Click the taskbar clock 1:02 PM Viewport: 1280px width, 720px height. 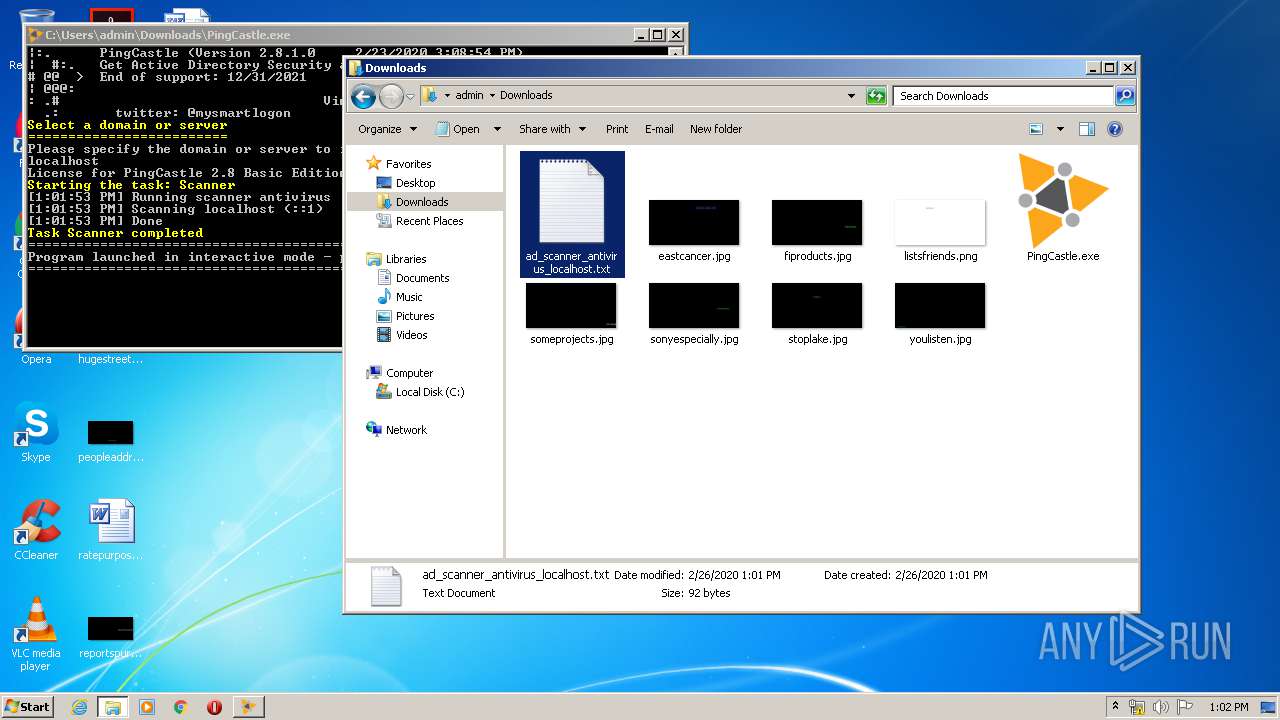click(1228, 707)
